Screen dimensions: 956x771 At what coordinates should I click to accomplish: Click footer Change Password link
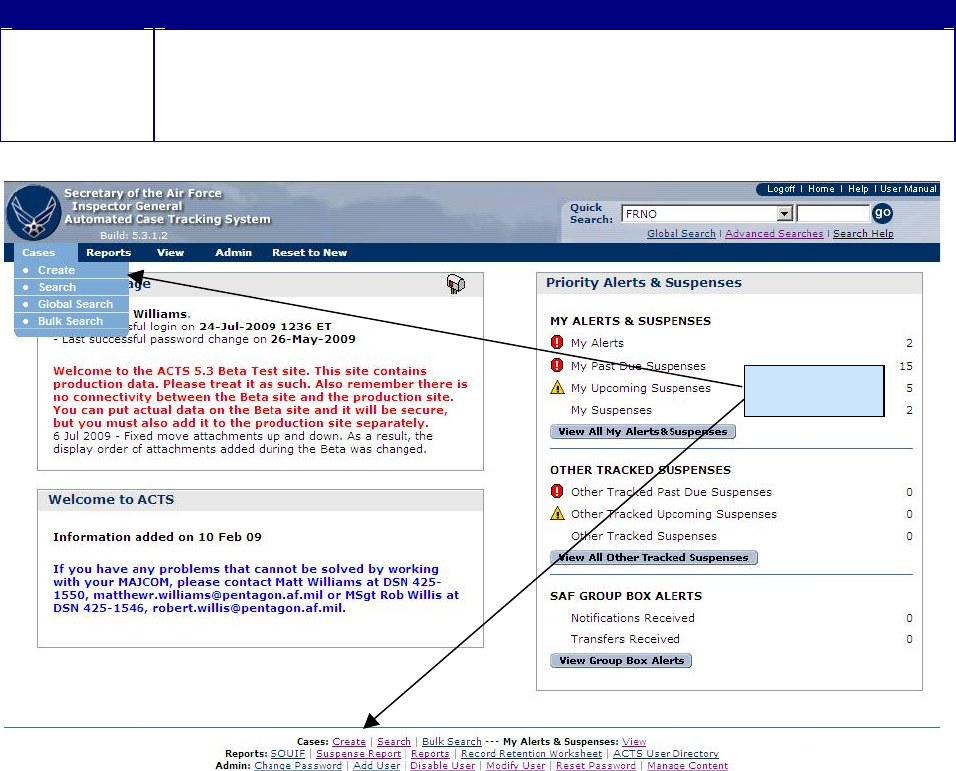pyautogui.click(x=298, y=766)
